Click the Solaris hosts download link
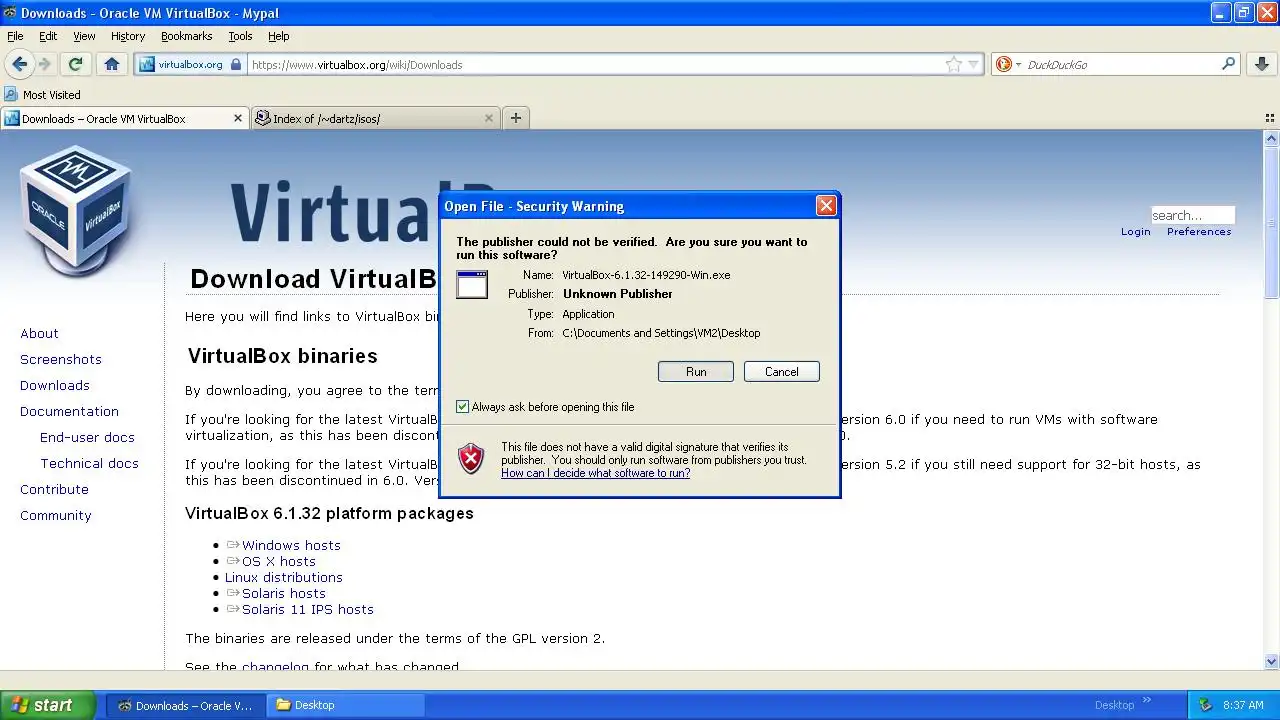The height and width of the screenshot is (720, 1280). [x=284, y=593]
